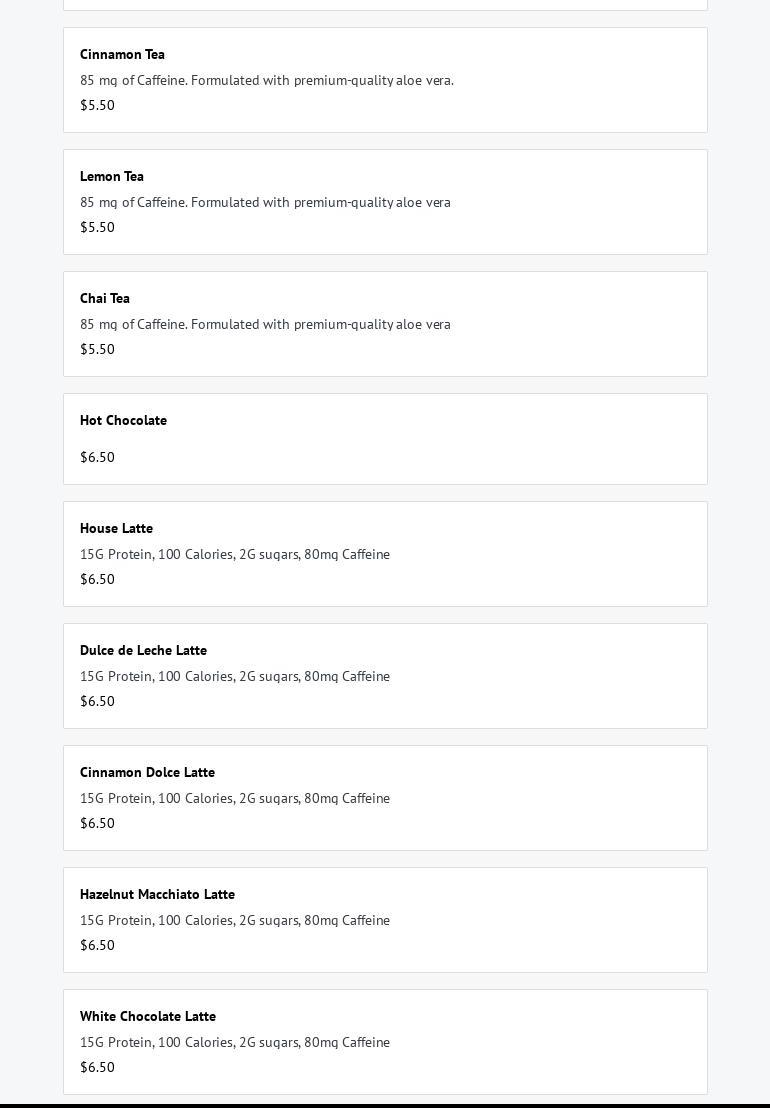Click the Cinnamon Tea $5.50 price

pyautogui.click(x=97, y=105)
